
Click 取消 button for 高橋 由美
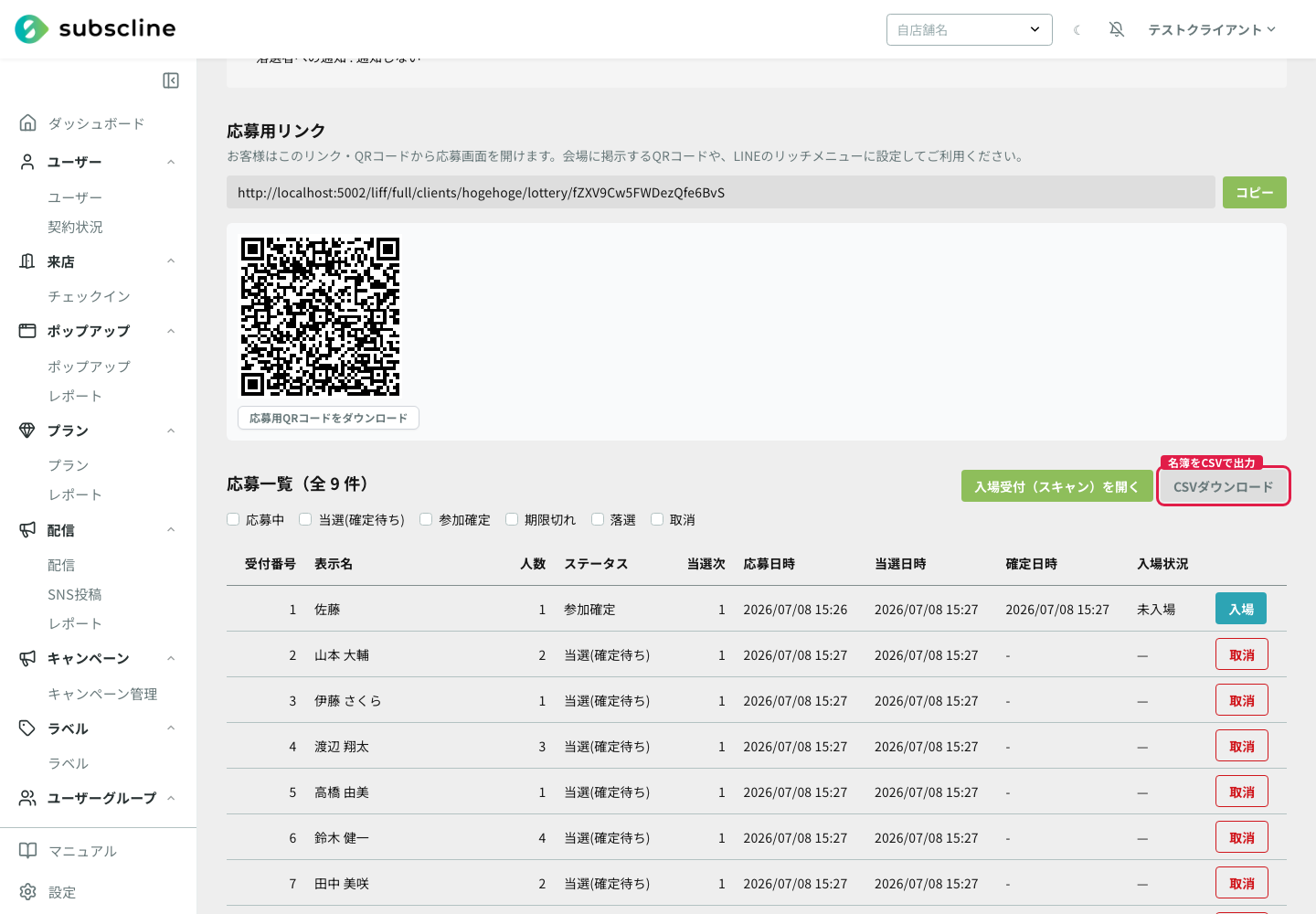coord(1242,792)
